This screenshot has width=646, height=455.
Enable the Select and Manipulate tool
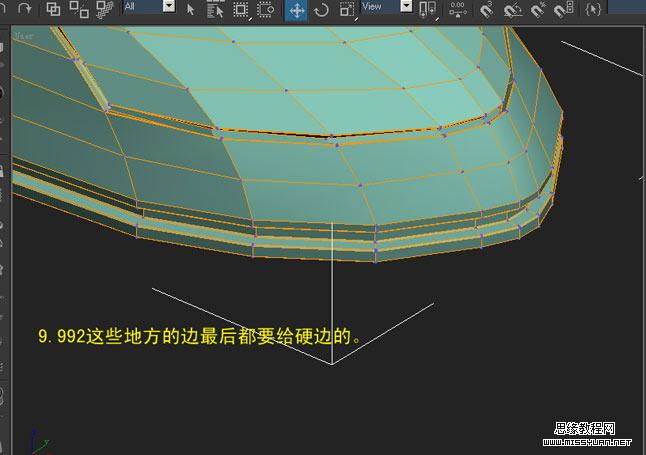click(458, 9)
